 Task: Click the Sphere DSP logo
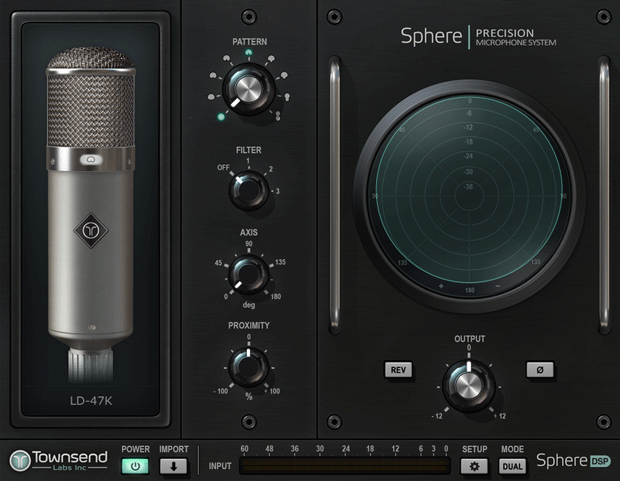573,461
